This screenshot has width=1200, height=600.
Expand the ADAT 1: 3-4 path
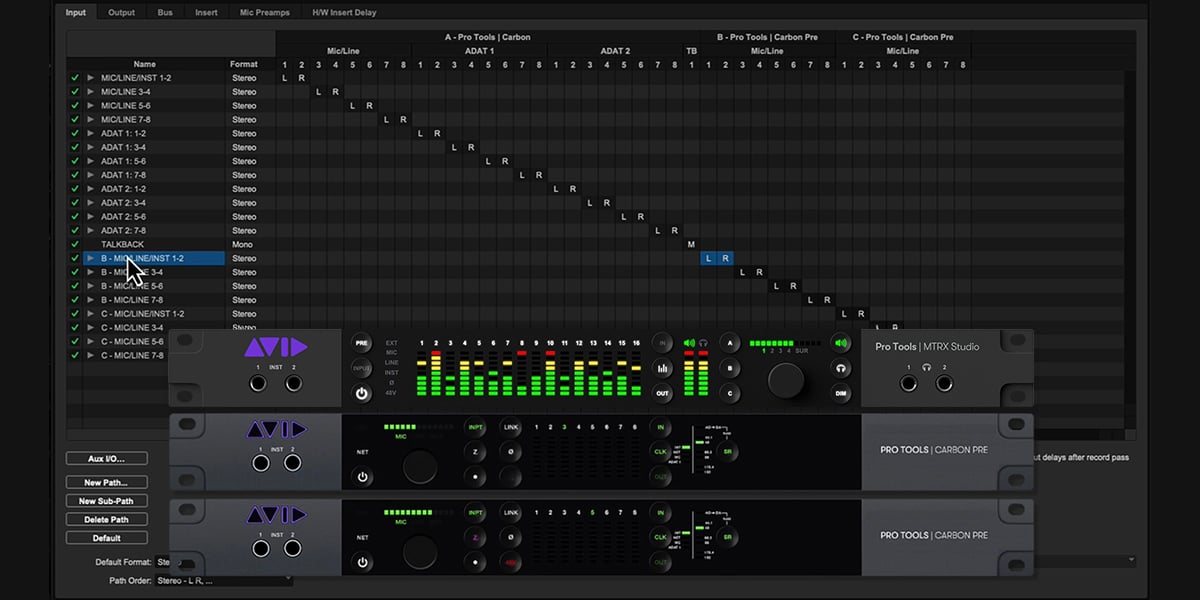(x=90, y=147)
